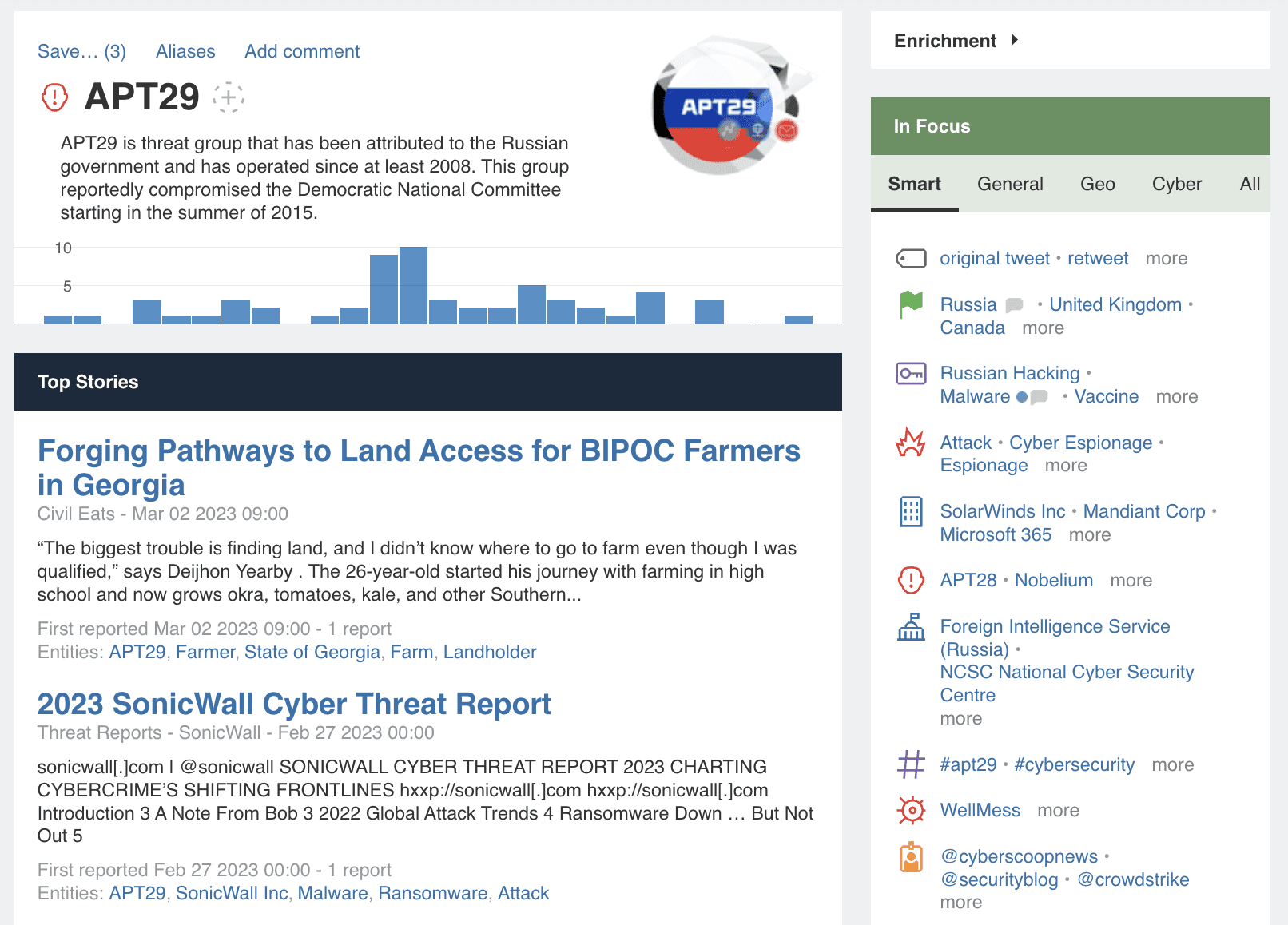Click the orange ID badge icon beside @cyberscoopnews

pos(911,857)
